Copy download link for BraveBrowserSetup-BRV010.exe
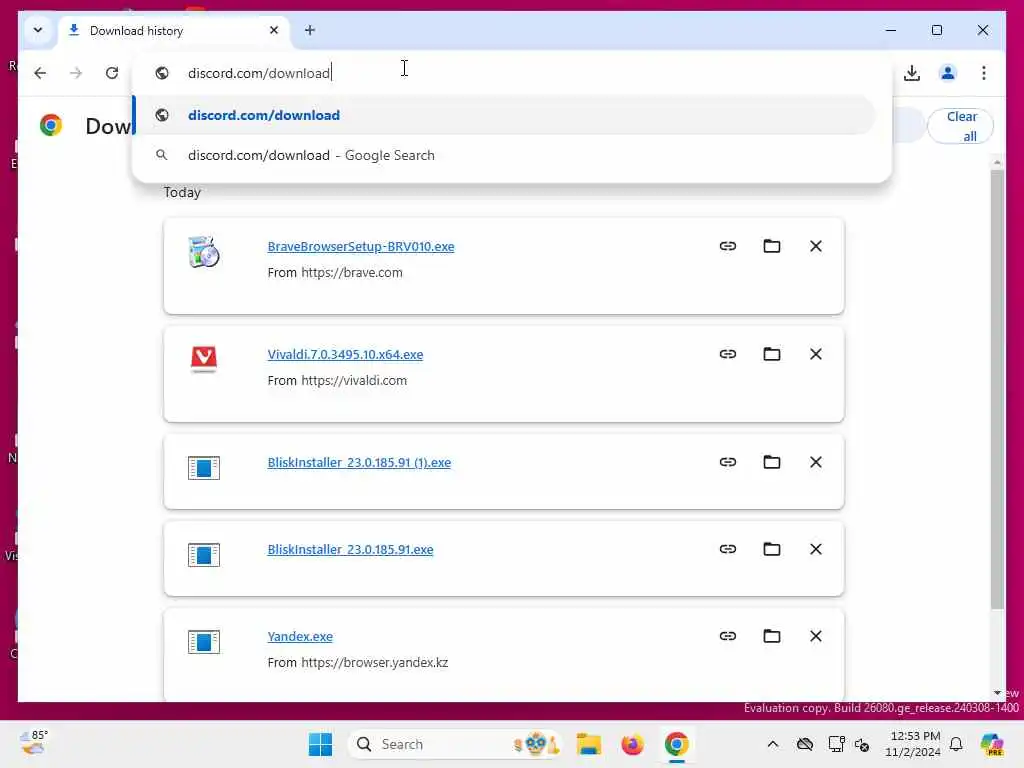 [728, 246]
